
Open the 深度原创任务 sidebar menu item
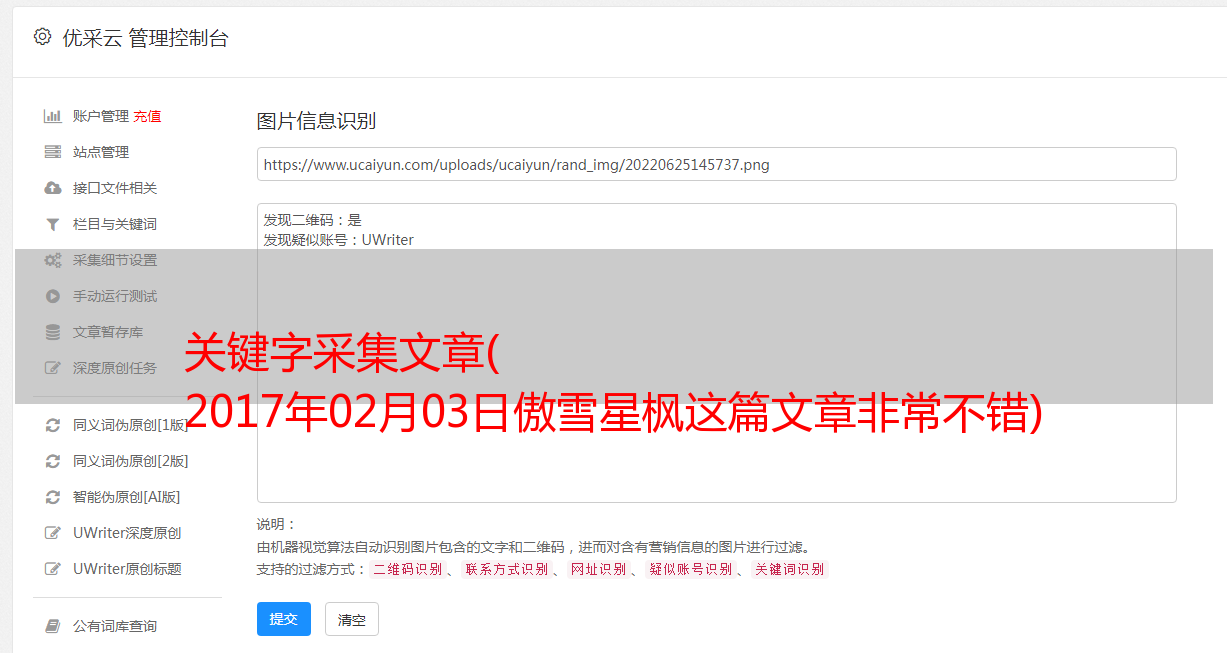point(115,368)
